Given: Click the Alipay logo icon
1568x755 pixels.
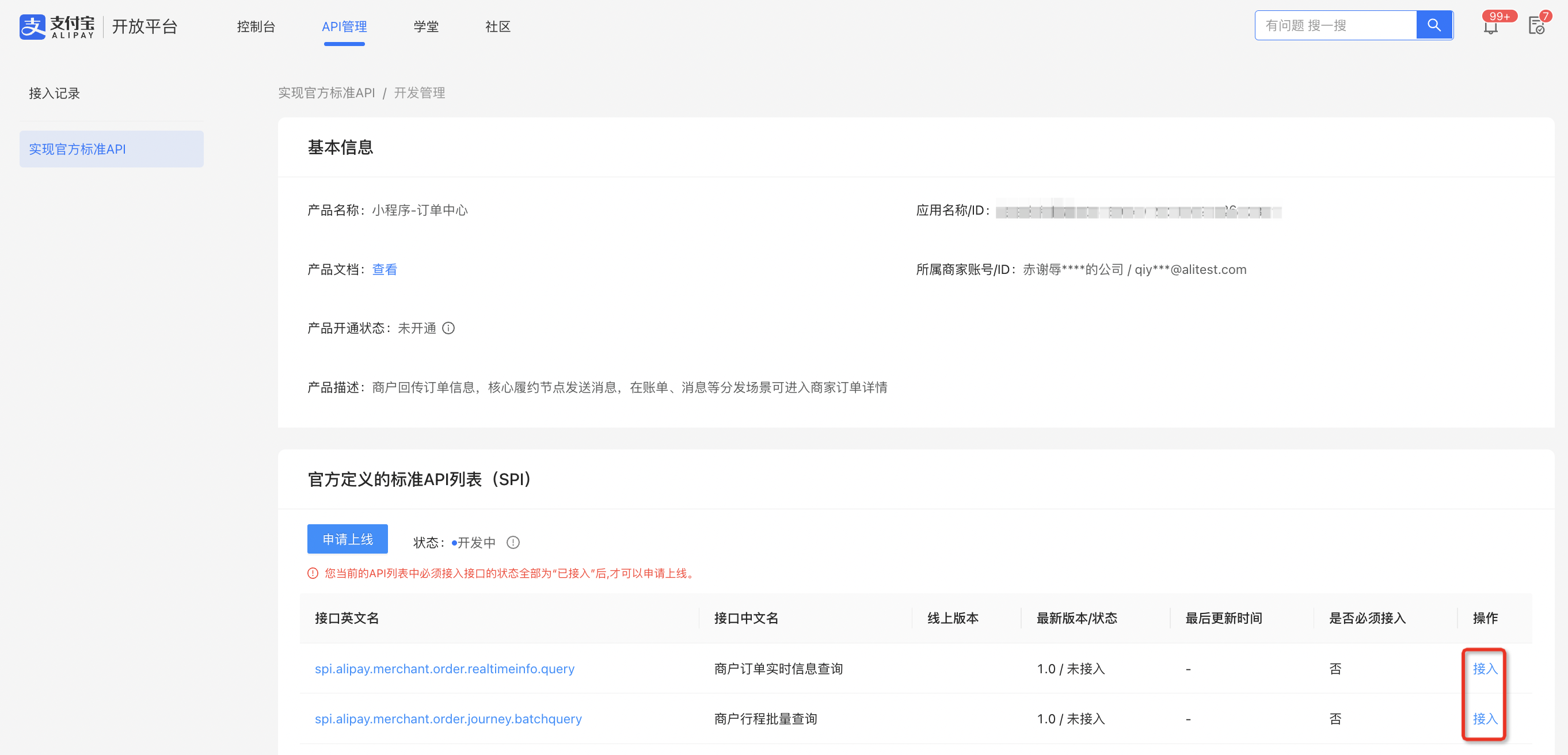Looking at the screenshot, I should pos(32,26).
